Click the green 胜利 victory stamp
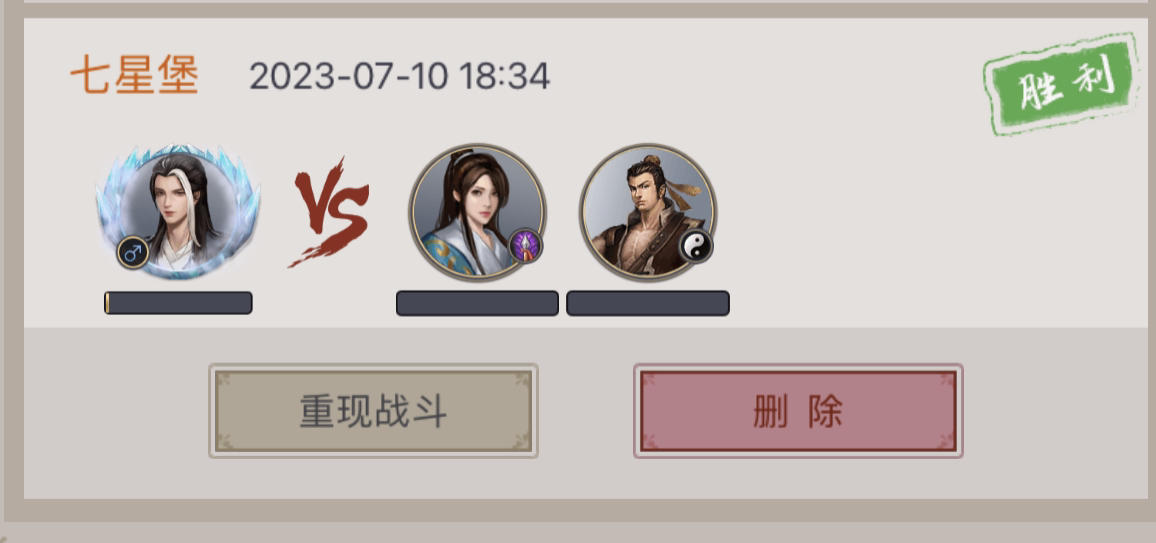The image size is (1156, 543). tap(1063, 85)
